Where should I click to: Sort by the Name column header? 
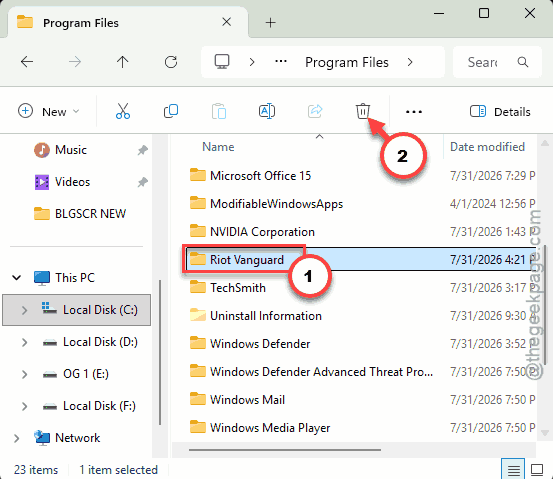[x=218, y=147]
